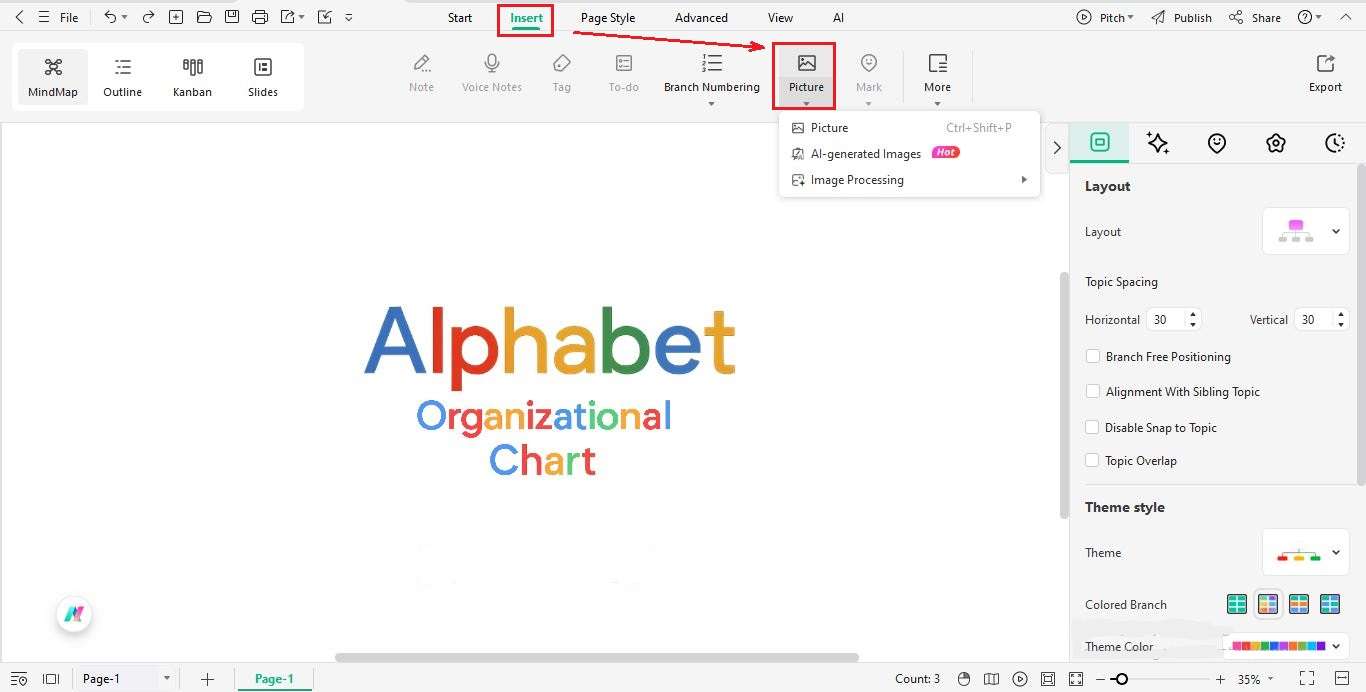Enable Branch Free Positioning checkbox
This screenshot has height=692, width=1366.
pyautogui.click(x=1093, y=356)
